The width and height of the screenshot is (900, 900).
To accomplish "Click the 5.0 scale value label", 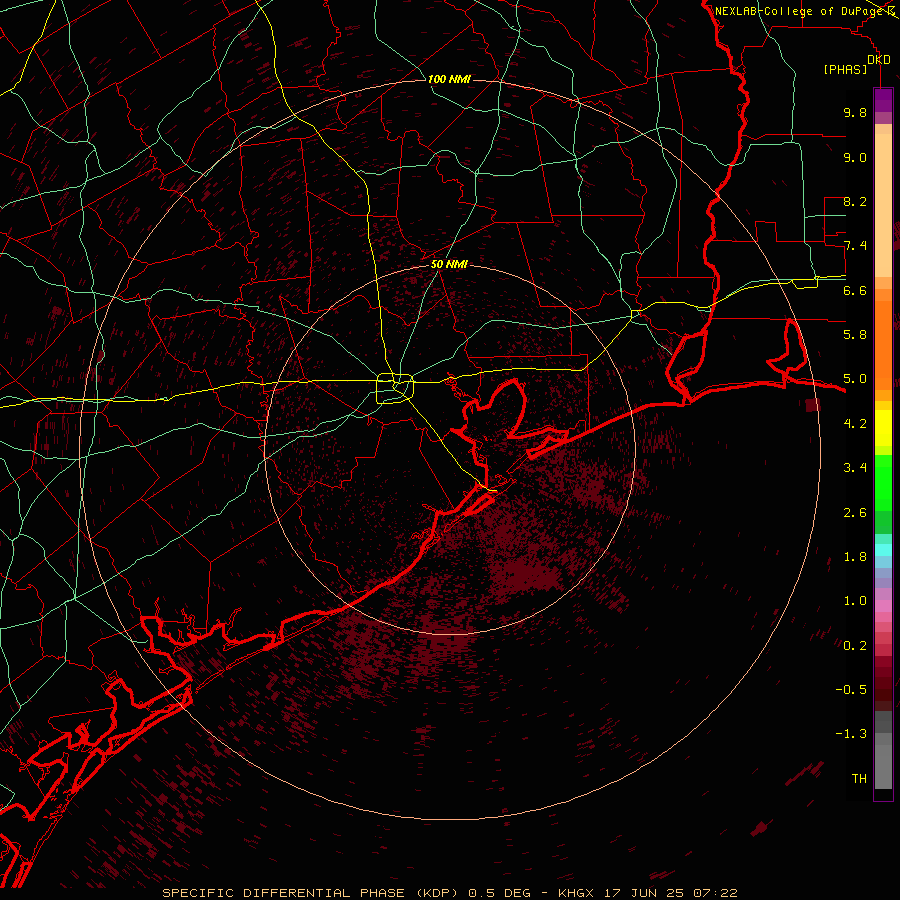I will click(x=855, y=379).
